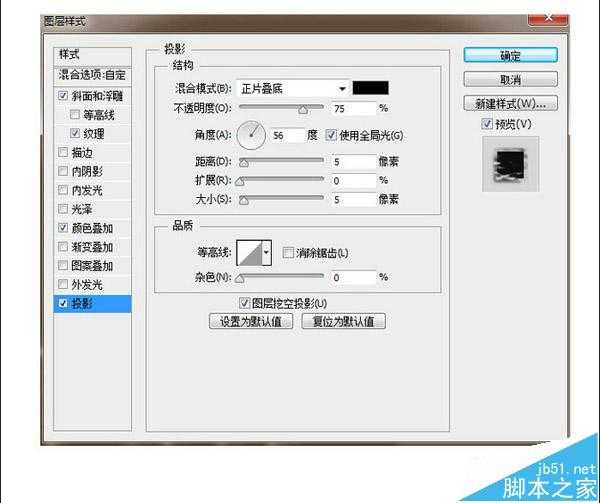Enable the 内阴影 checkbox
The image size is (600, 503).
63,171
